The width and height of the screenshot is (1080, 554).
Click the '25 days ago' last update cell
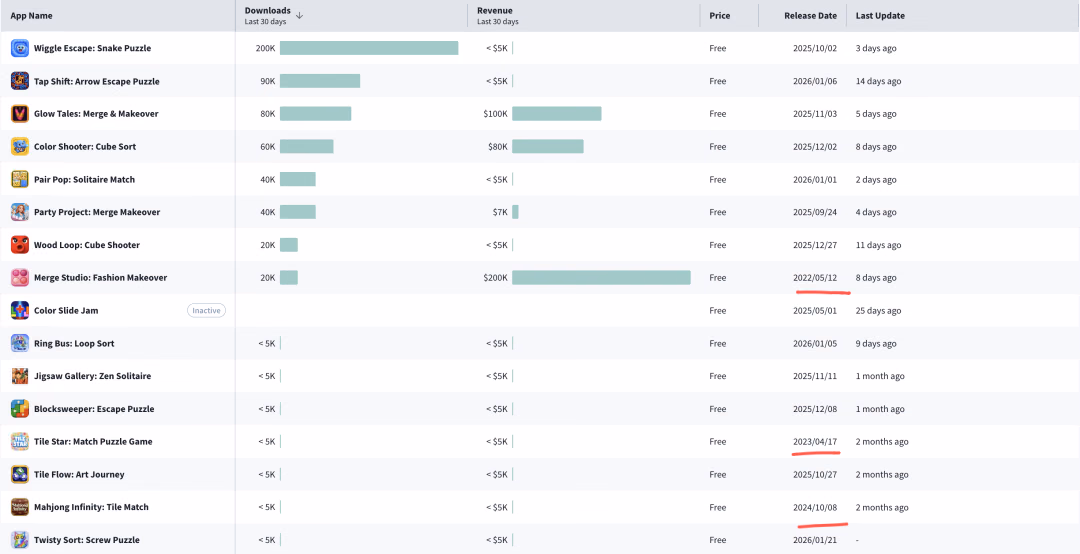pyautogui.click(x=878, y=310)
